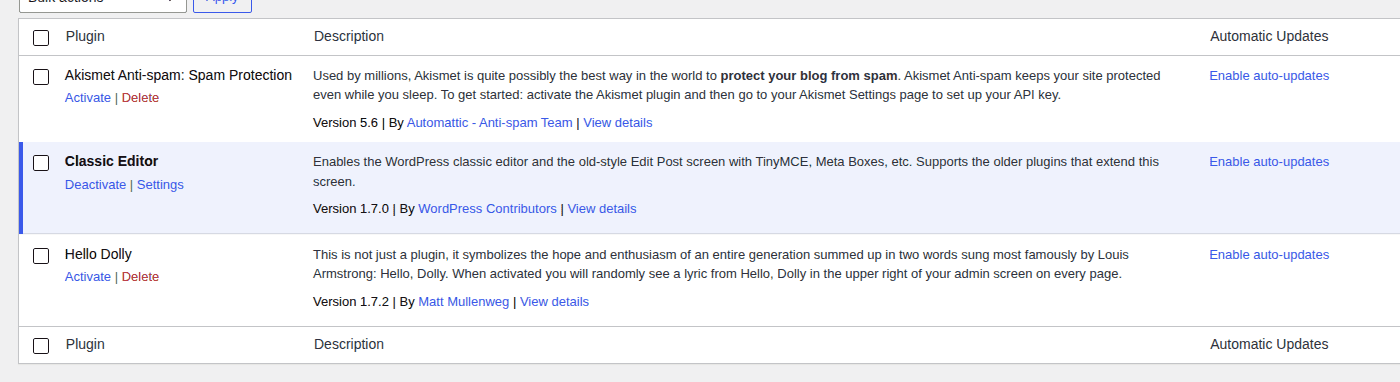View details for Classic Editor plugin
1400x382 pixels.
(602, 208)
